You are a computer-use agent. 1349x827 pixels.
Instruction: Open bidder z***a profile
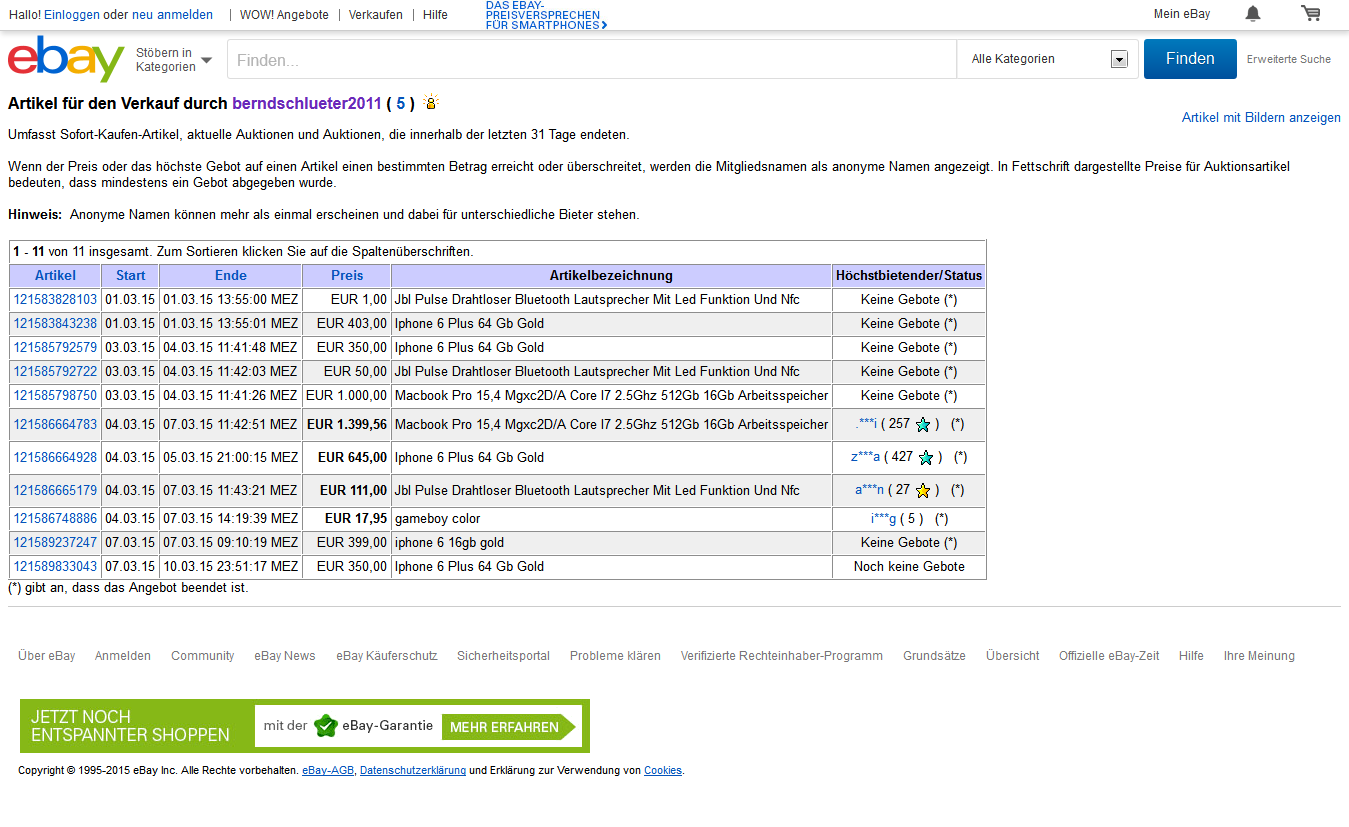click(865, 457)
